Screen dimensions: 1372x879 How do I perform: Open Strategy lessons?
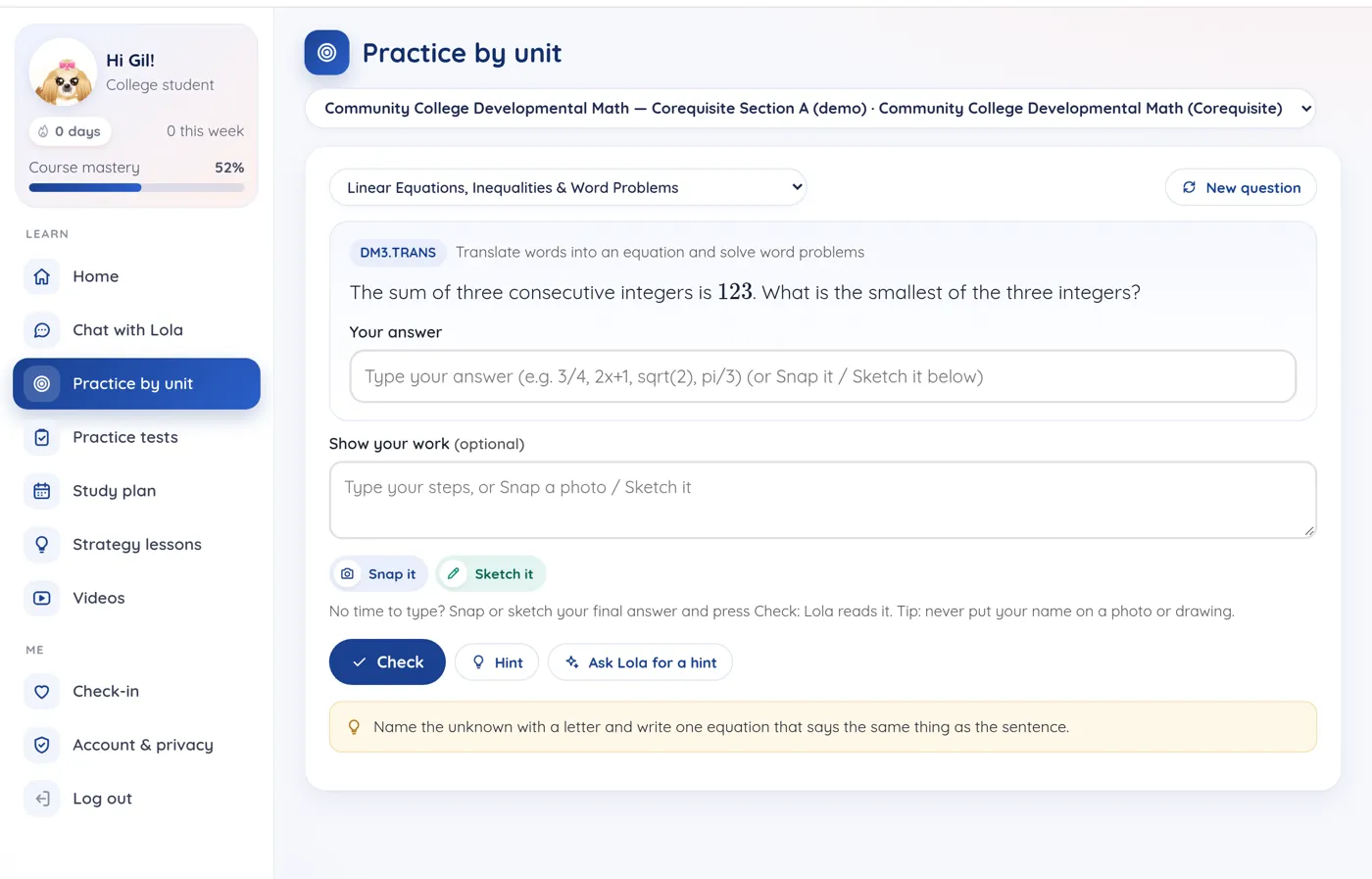pyautogui.click(x=136, y=545)
